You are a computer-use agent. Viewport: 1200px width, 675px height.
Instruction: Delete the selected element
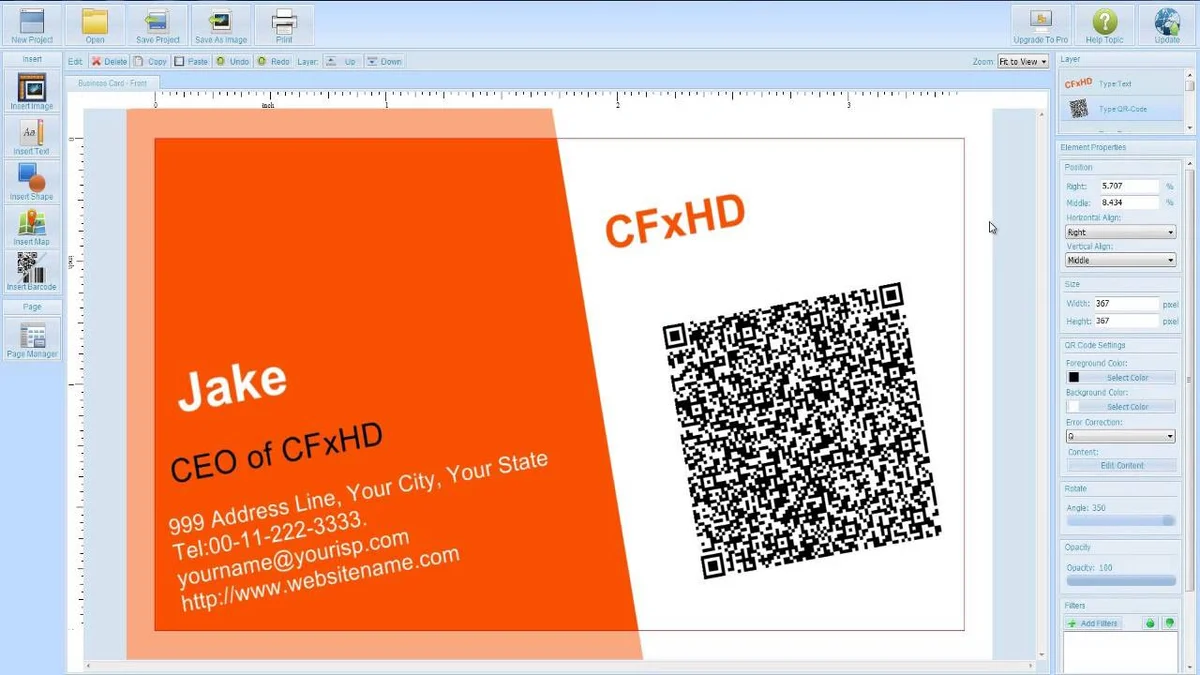[110, 61]
